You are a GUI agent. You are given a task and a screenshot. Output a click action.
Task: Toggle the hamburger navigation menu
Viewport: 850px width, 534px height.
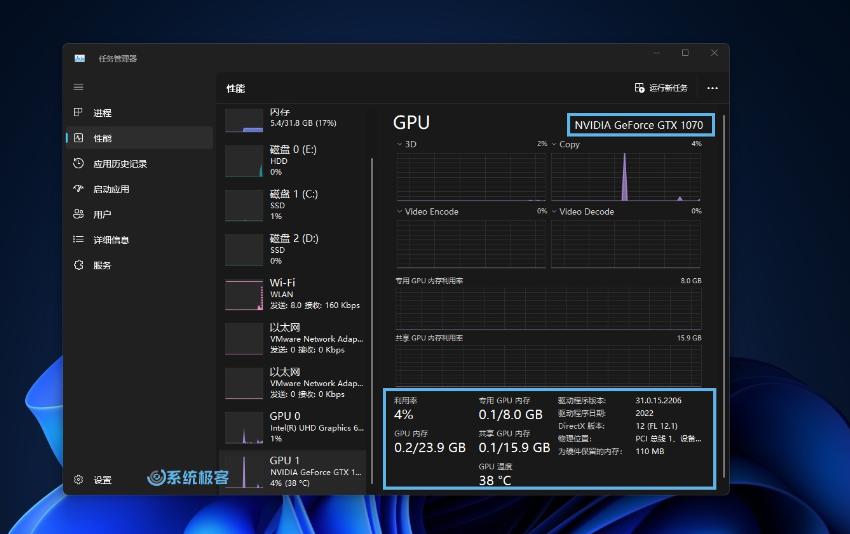click(79, 87)
